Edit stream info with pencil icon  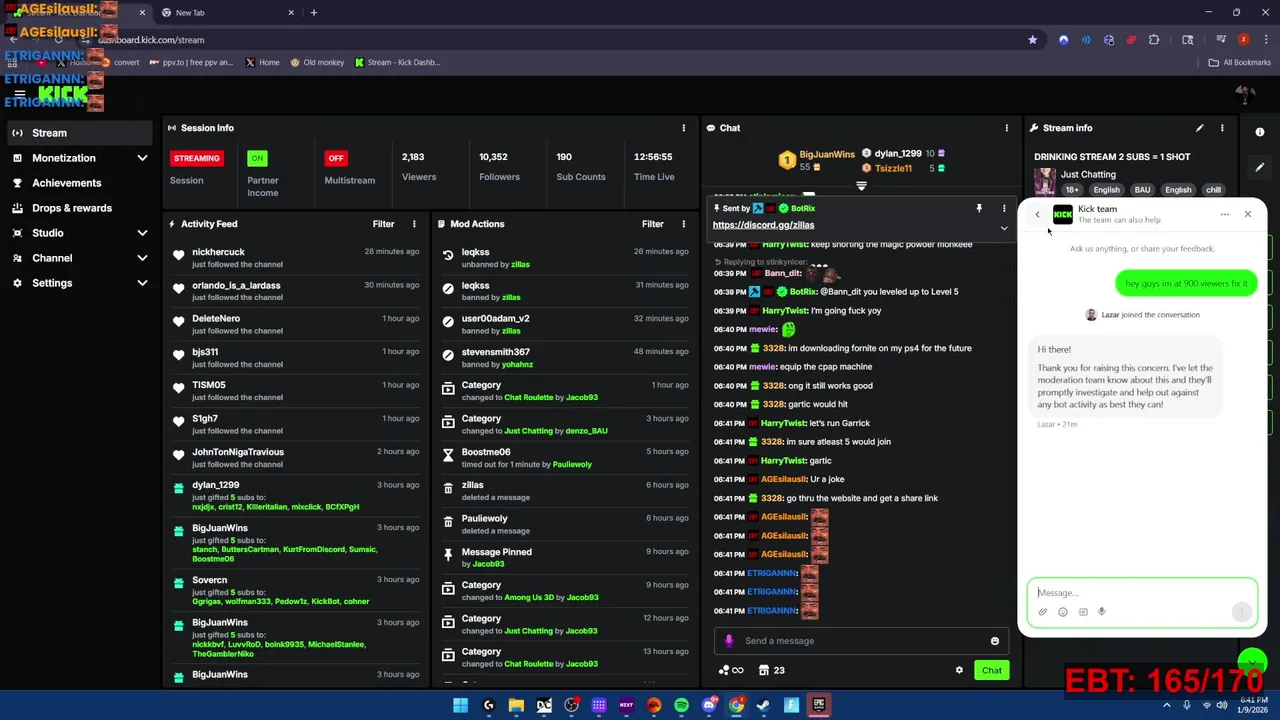(x=1199, y=128)
